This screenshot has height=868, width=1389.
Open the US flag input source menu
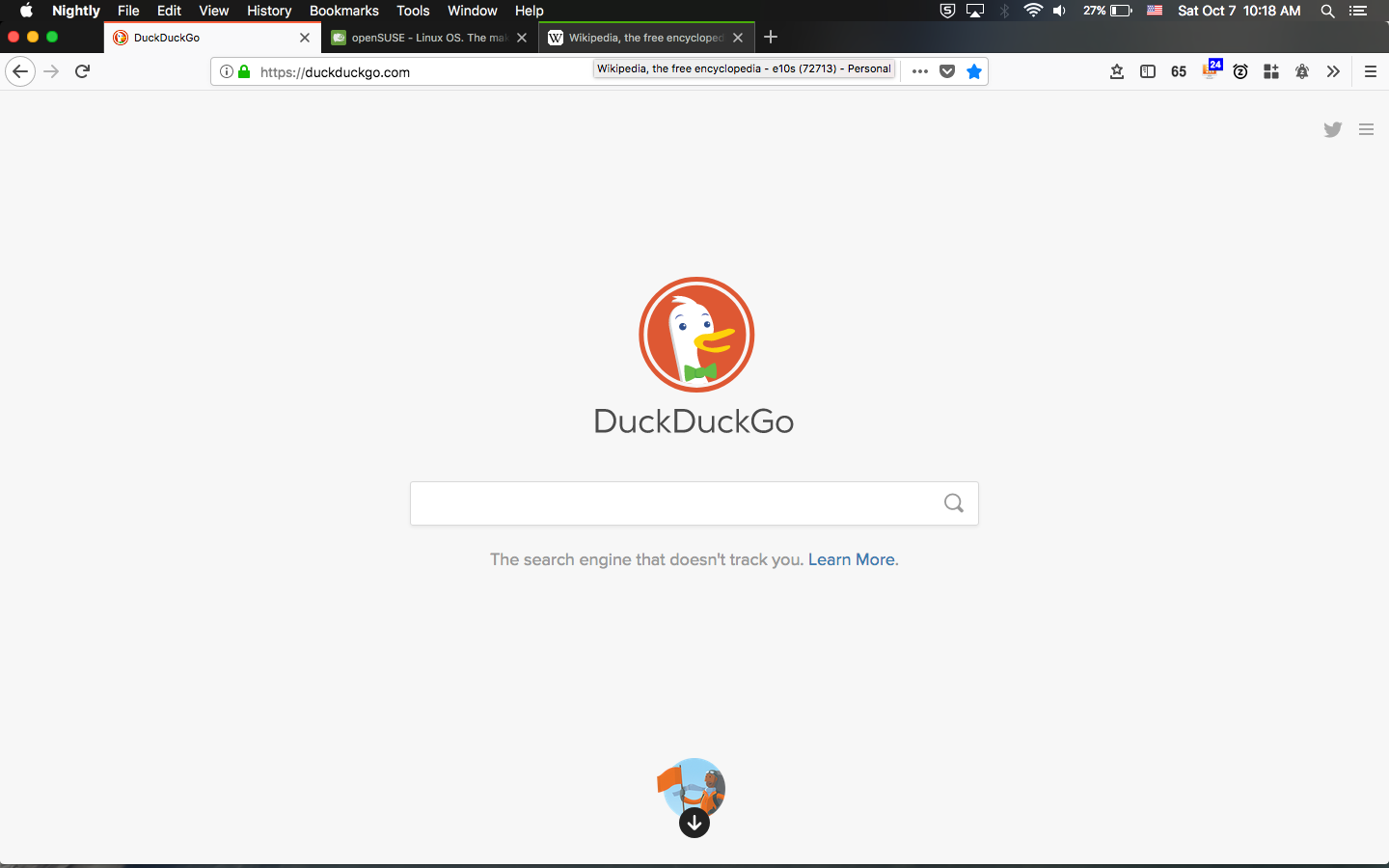click(1155, 11)
